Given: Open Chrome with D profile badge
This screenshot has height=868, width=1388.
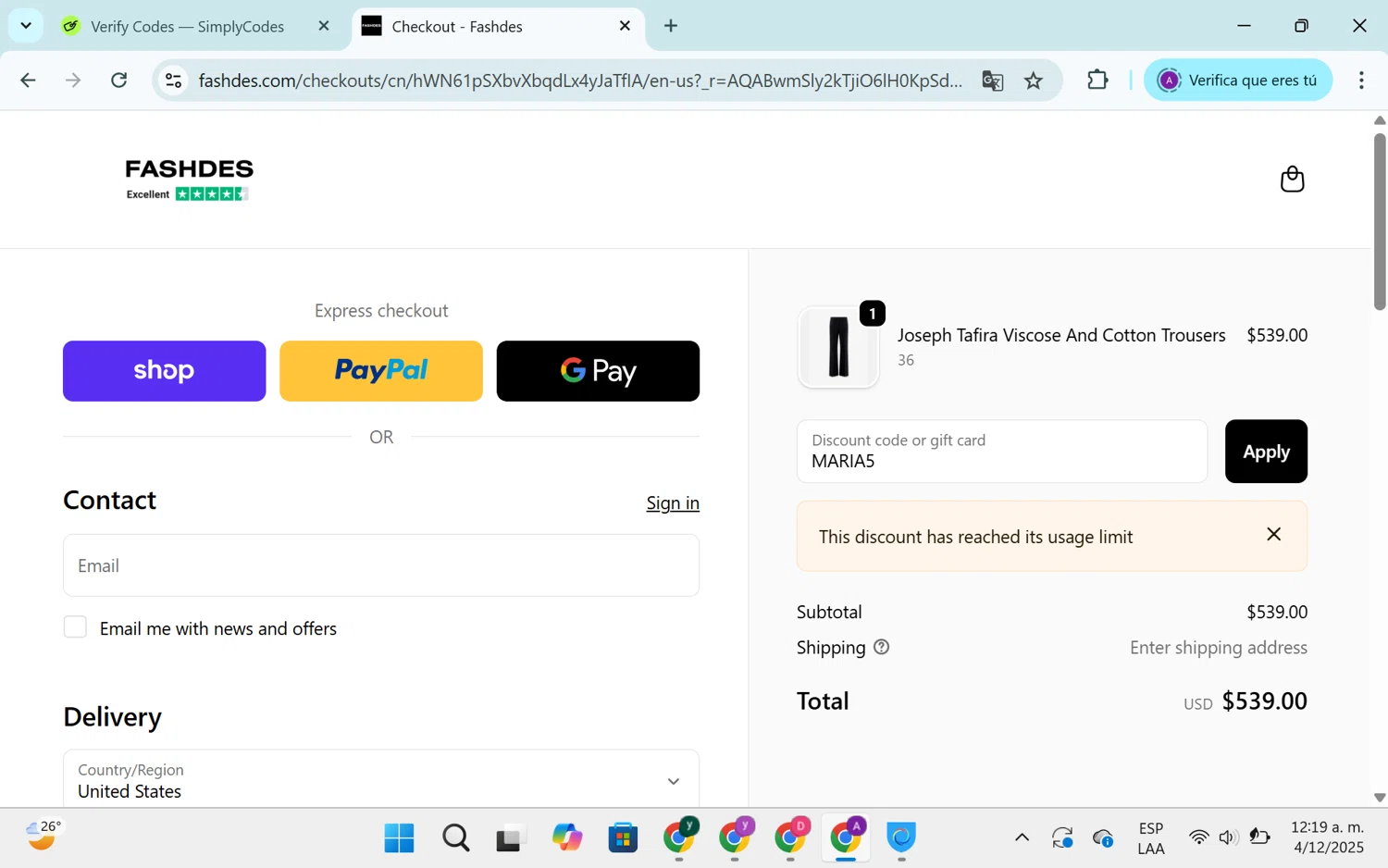Looking at the screenshot, I should 791,837.
